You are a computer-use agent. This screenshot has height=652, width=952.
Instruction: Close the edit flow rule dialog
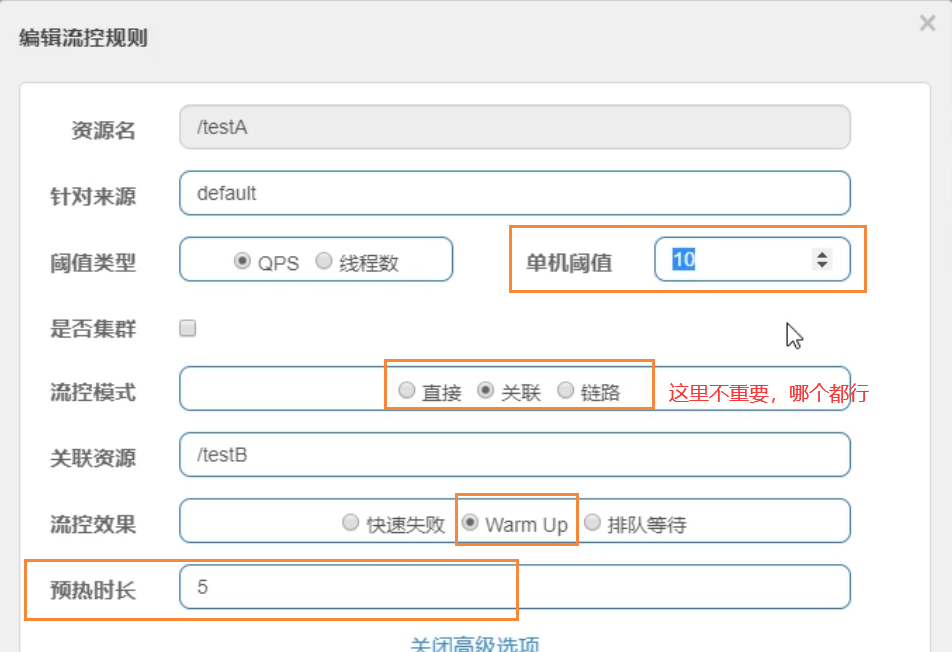[927, 23]
